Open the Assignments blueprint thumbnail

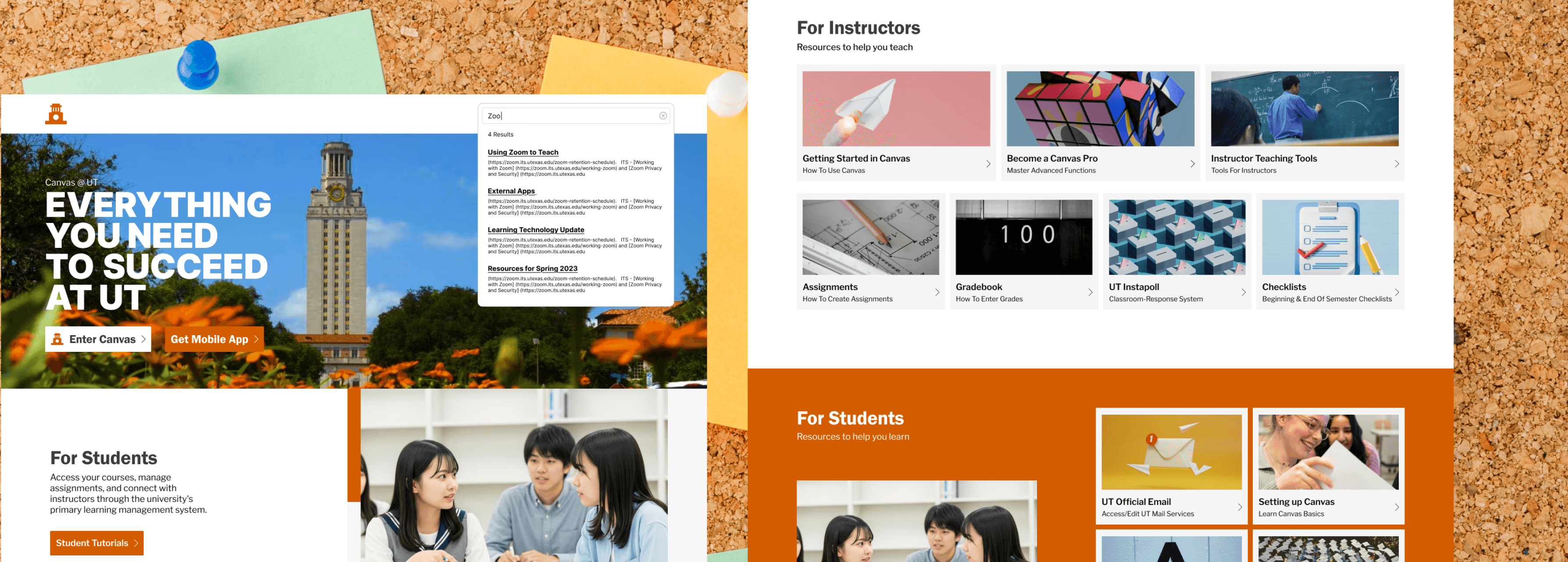pyautogui.click(x=870, y=237)
